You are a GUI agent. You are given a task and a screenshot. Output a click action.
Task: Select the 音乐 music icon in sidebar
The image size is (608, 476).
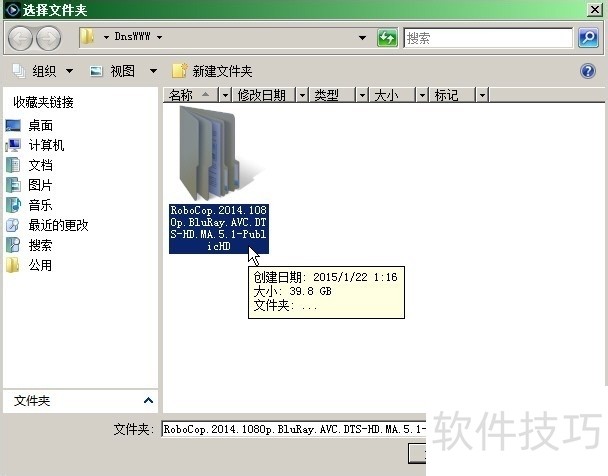(x=13, y=205)
